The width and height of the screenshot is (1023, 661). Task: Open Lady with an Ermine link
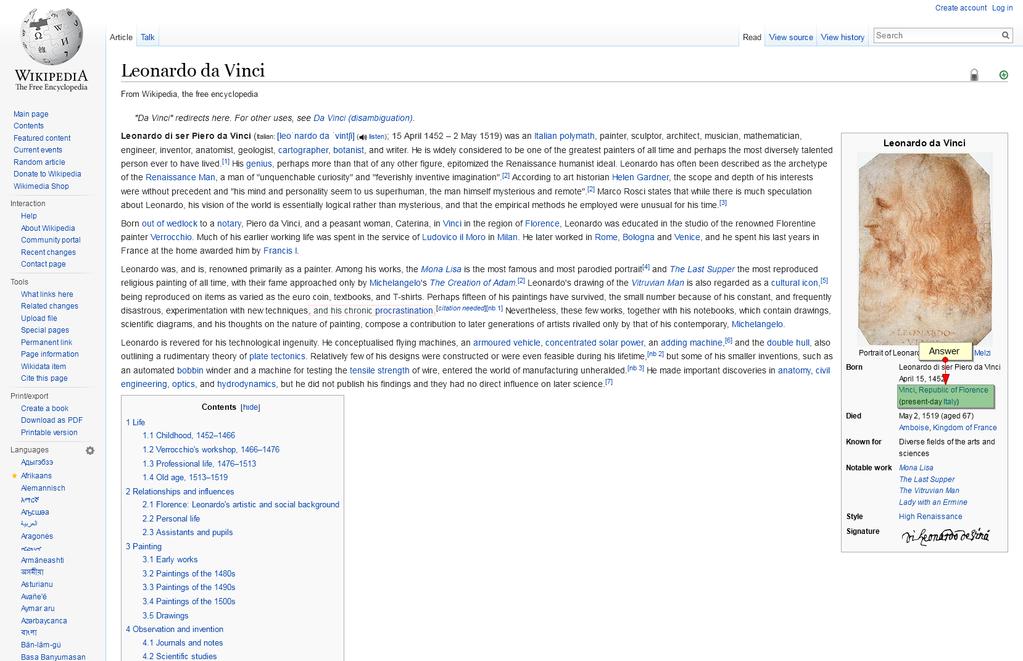coord(933,502)
